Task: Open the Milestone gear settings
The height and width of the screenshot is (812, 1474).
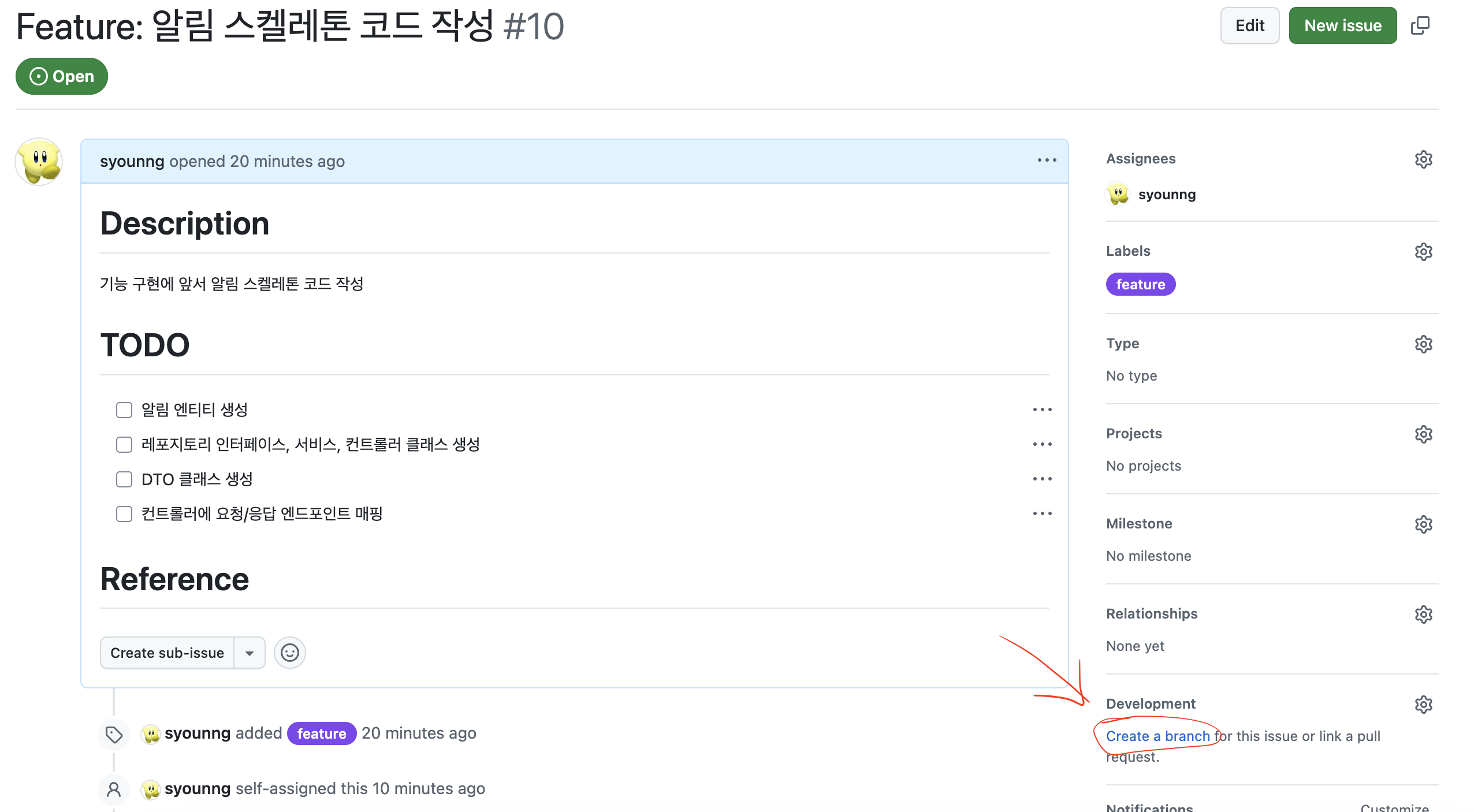Action: point(1423,524)
